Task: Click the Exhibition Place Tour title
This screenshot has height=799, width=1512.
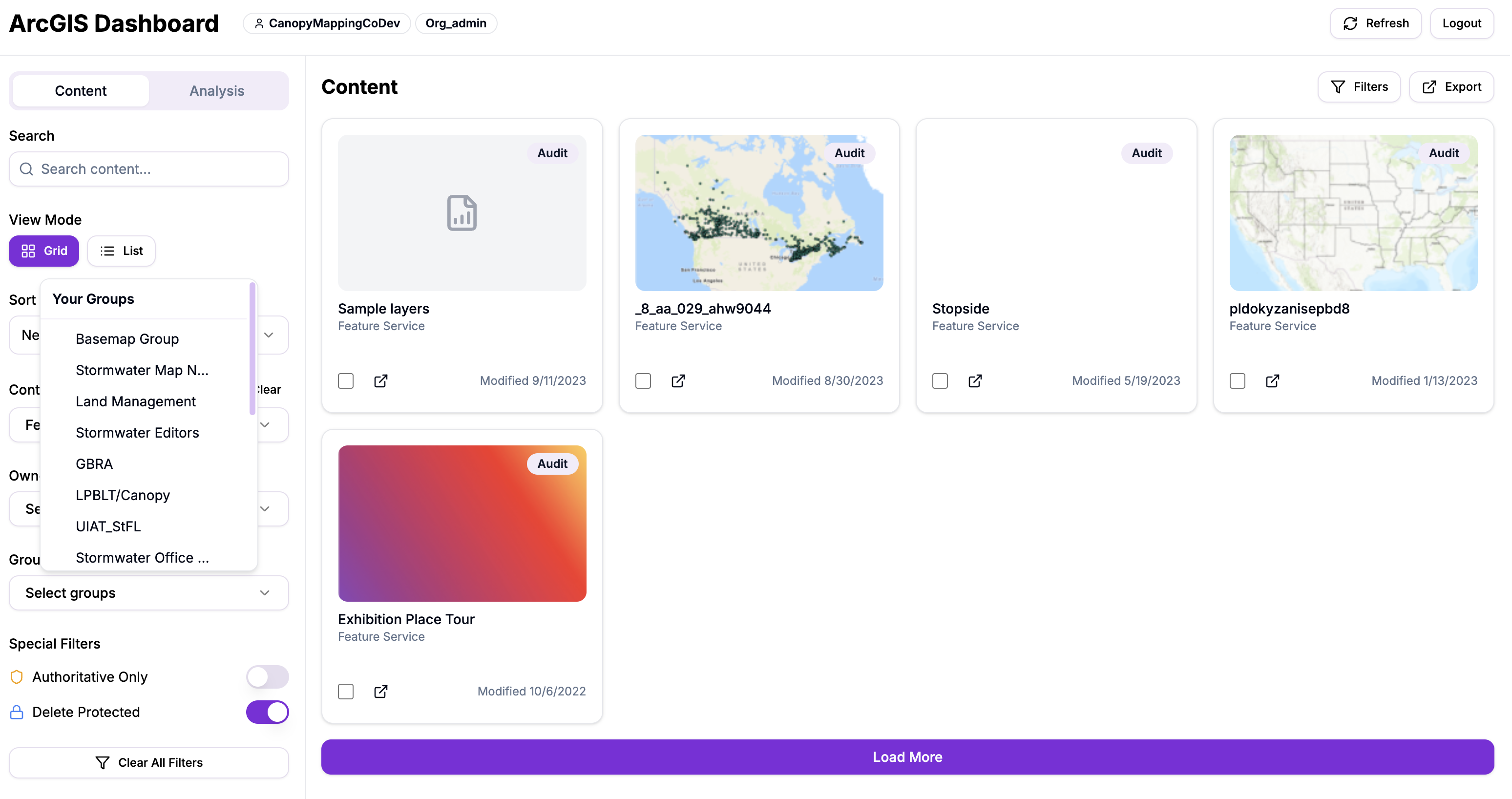Action: click(406, 619)
